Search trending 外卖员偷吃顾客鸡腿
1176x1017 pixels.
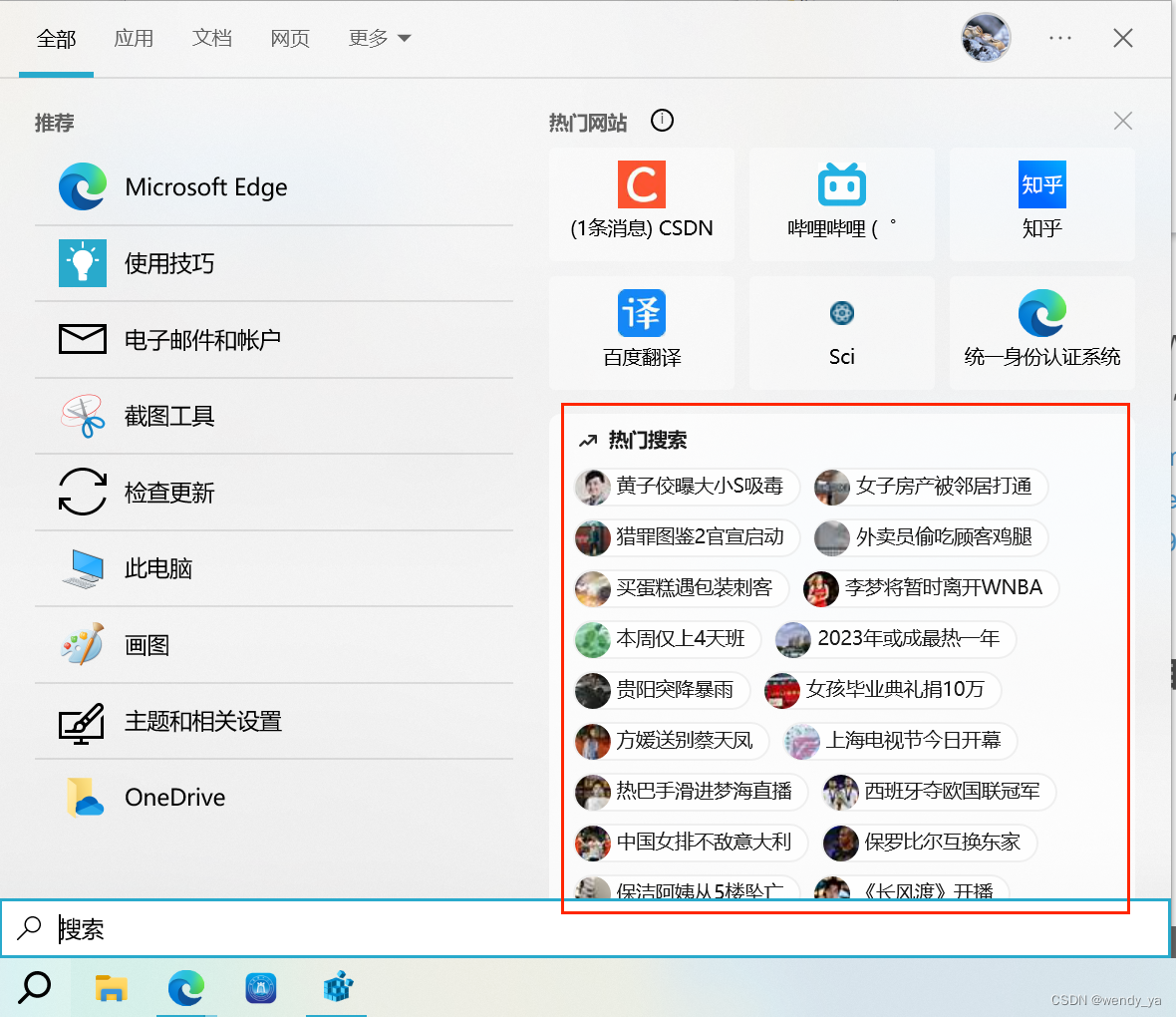coord(931,537)
